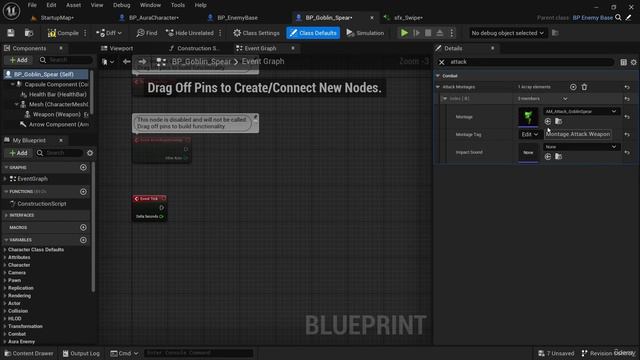
Task: Add a new component
Action: (x=18, y=60)
